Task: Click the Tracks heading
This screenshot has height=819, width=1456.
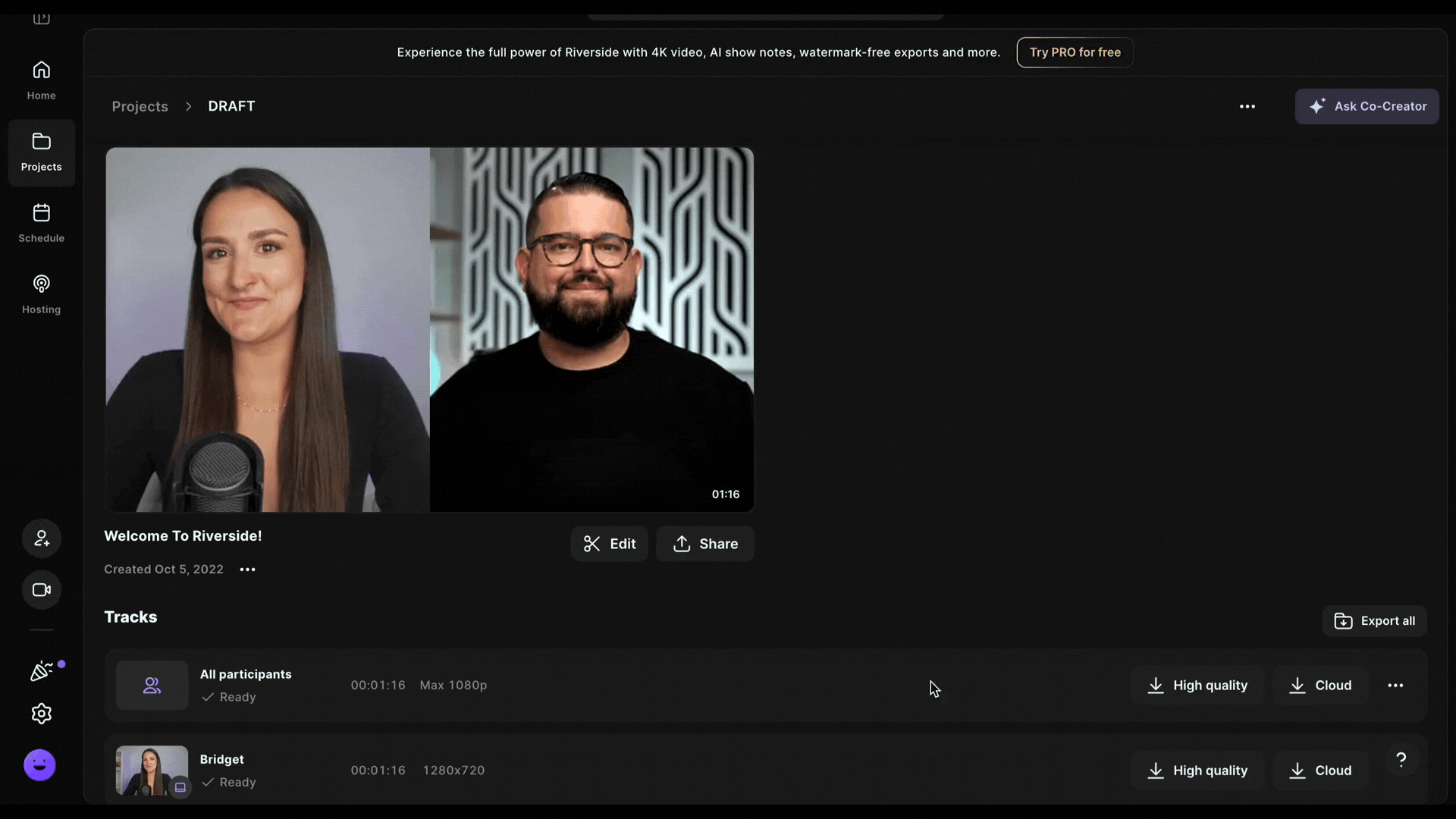Action: pyautogui.click(x=130, y=617)
